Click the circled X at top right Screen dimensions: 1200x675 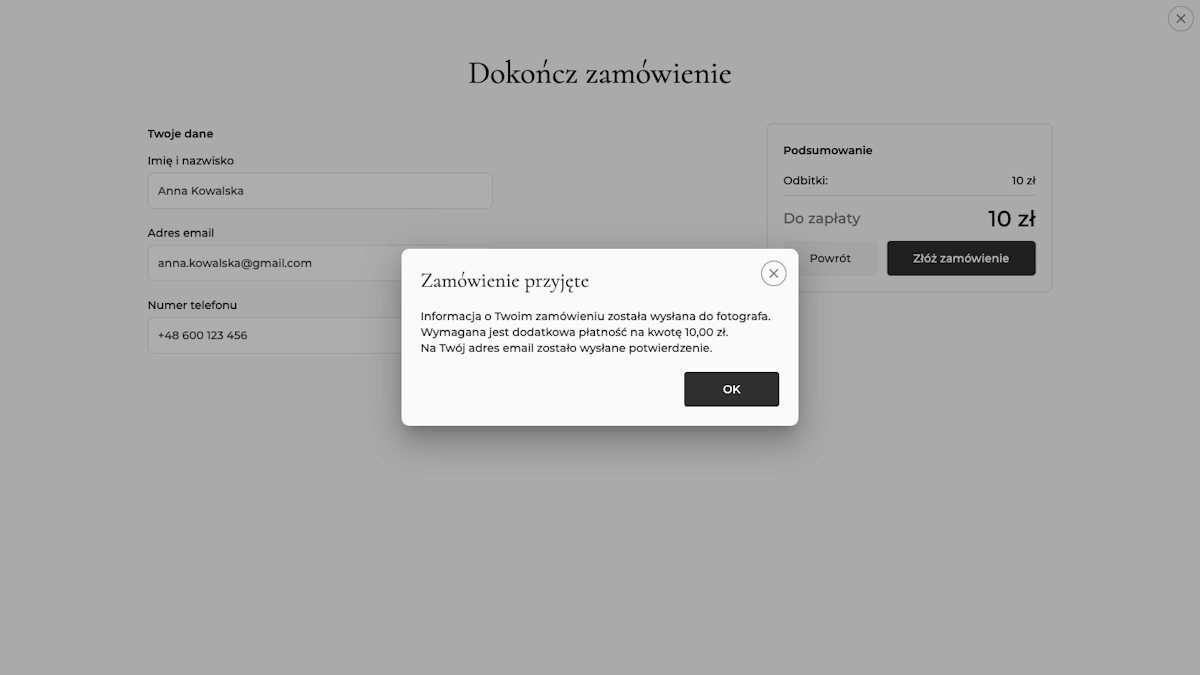pos(1179,18)
